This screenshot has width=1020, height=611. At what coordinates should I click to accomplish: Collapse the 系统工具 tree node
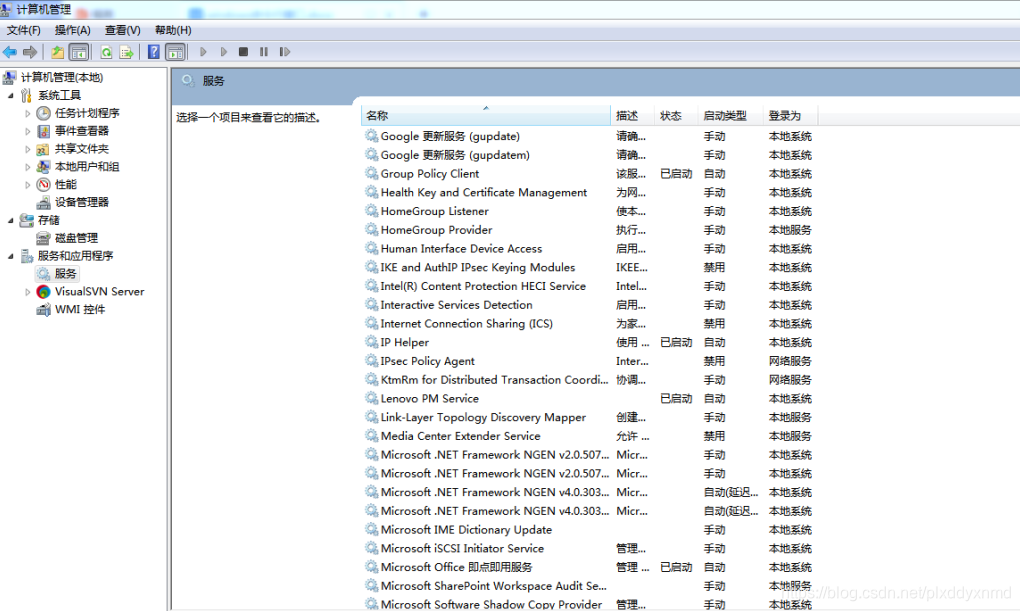10,96
